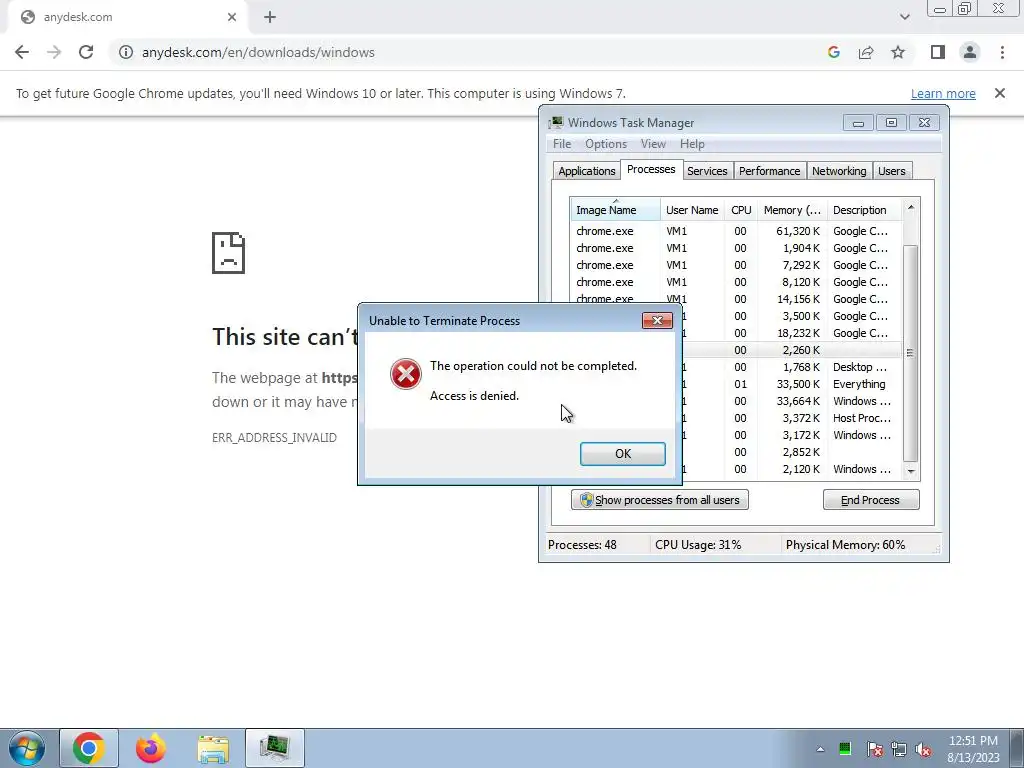The image size is (1024, 768).
Task: Dismiss the Windows 7 update notice
Action: 999,93
